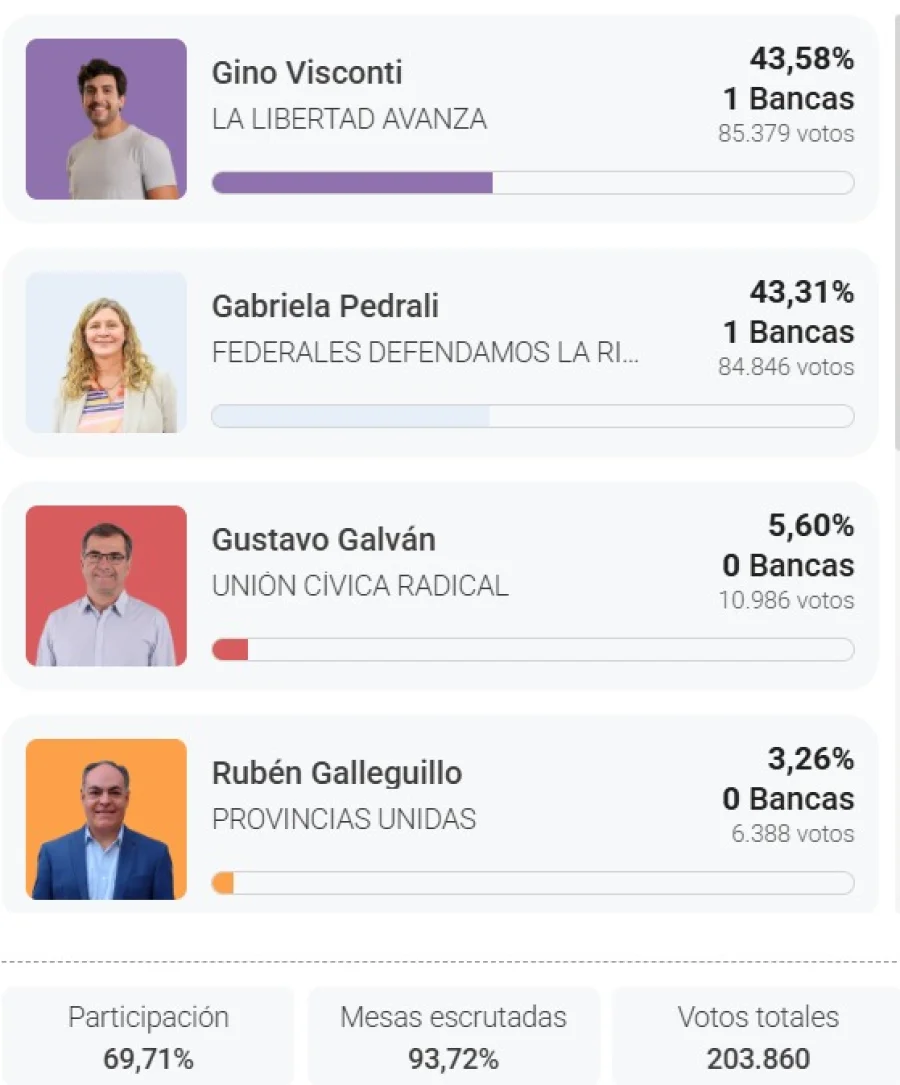Click Rubén Galleguillo's candidate photo
The width and height of the screenshot is (900, 1085).
[106, 818]
